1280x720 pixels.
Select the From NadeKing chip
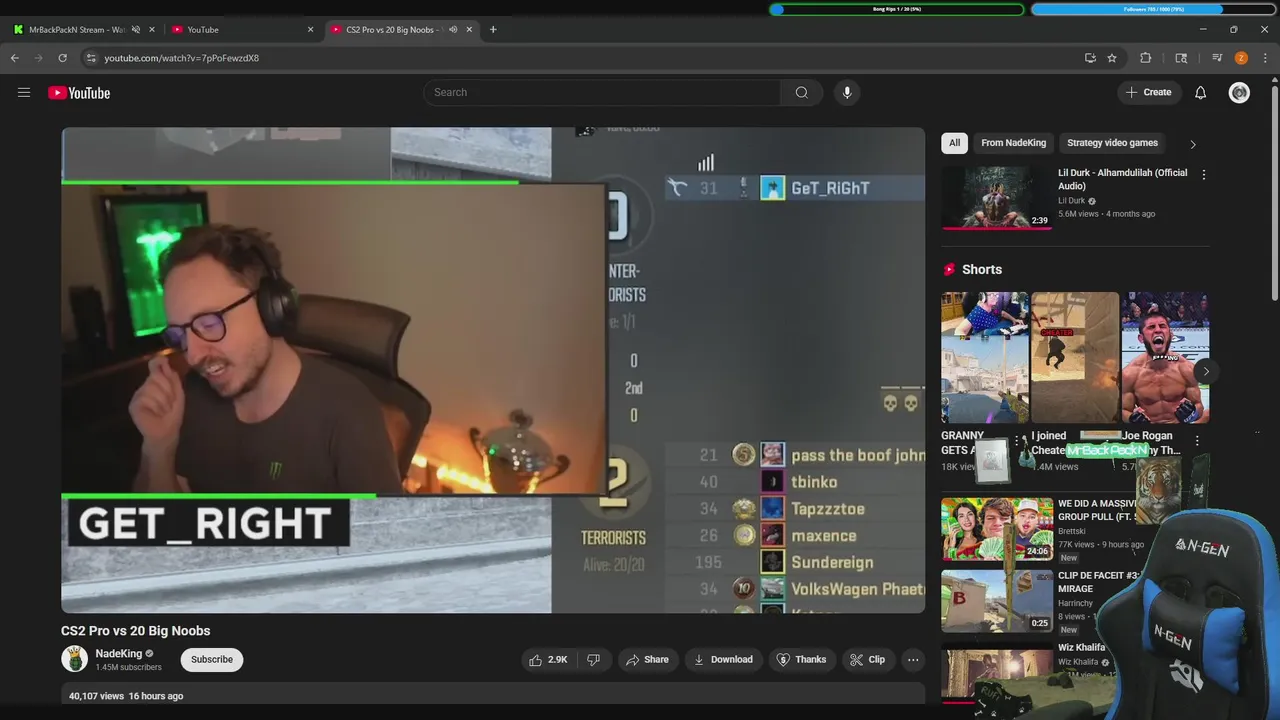1013,143
